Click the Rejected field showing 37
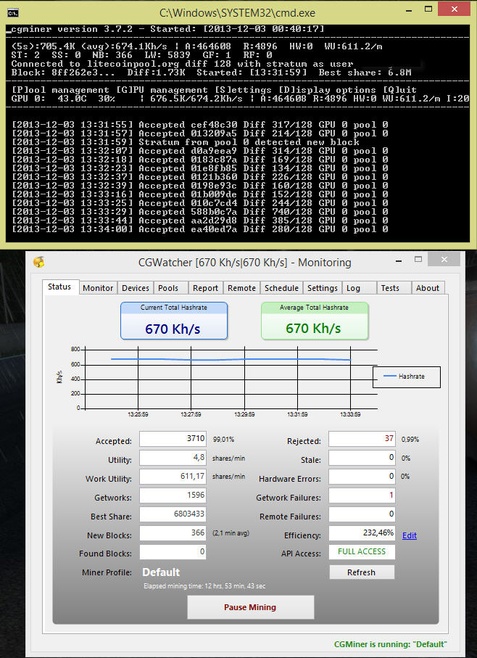This screenshot has width=477, height=658. [x=362, y=439]
